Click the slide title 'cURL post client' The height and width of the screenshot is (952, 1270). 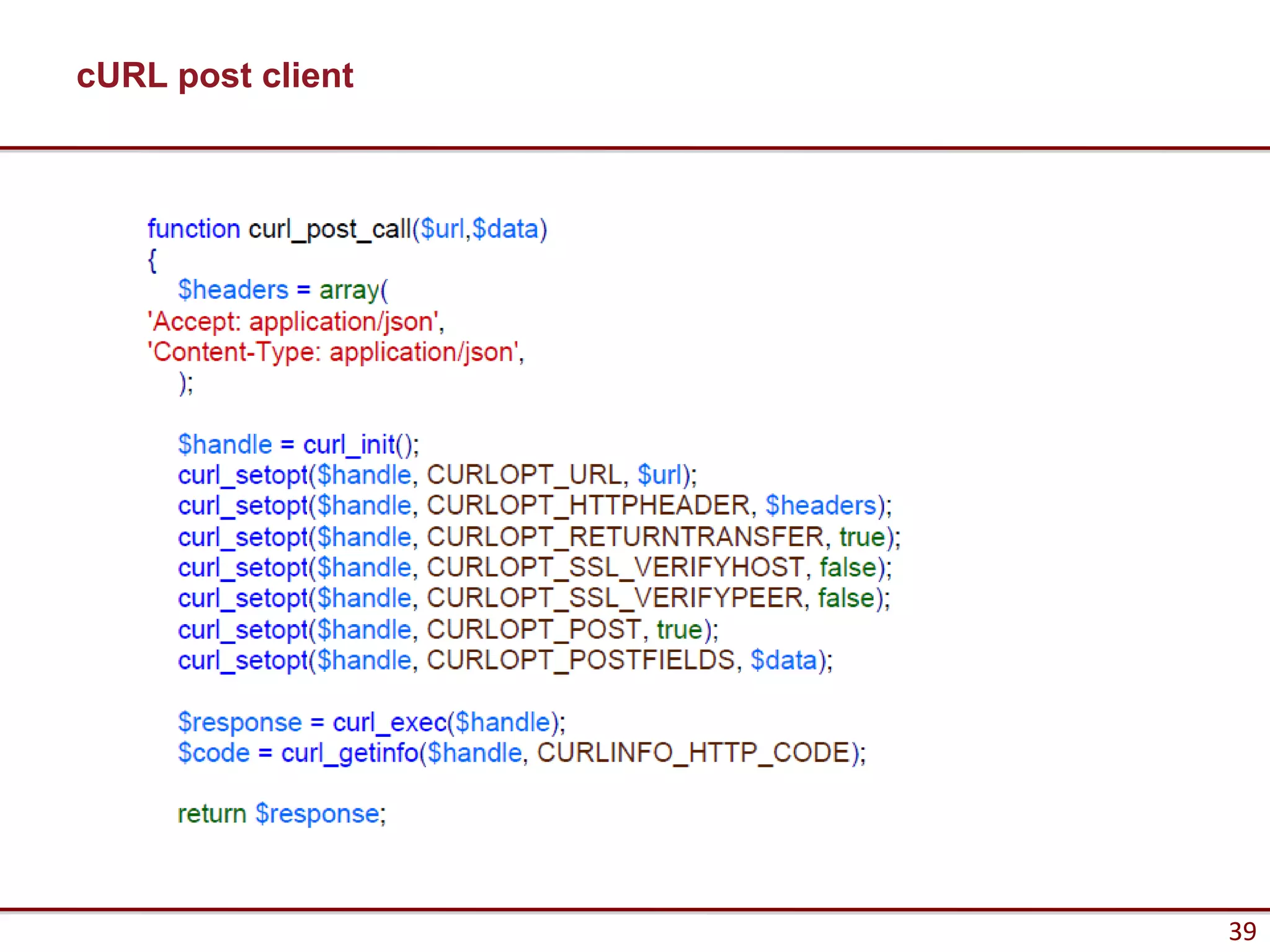(215, 76)
